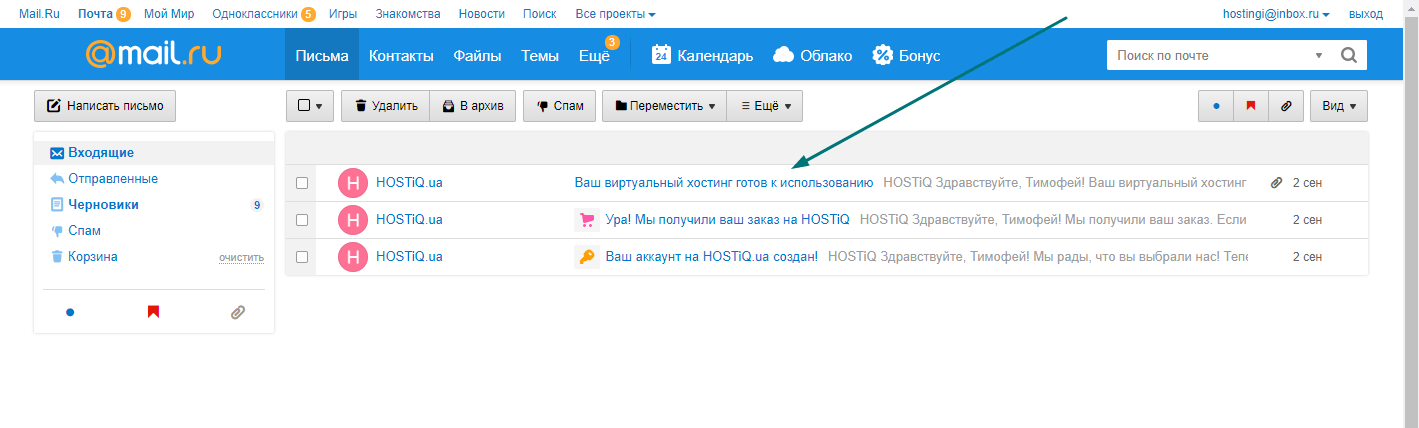Viewport: 1419px width, 428px height.
Task: Open the Темы tab
Action: coord(540,55)
